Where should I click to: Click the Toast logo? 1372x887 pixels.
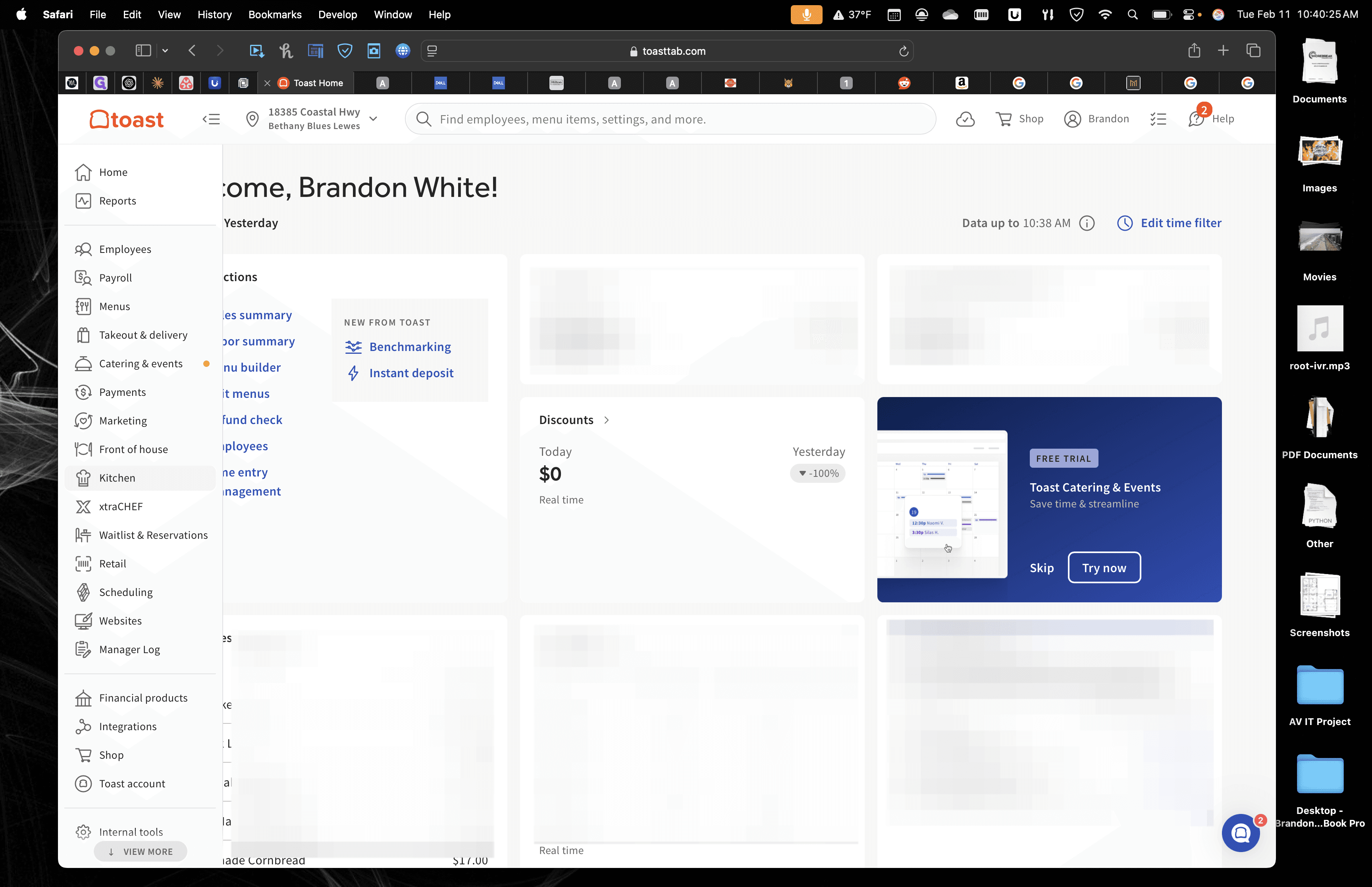[127, 119]
